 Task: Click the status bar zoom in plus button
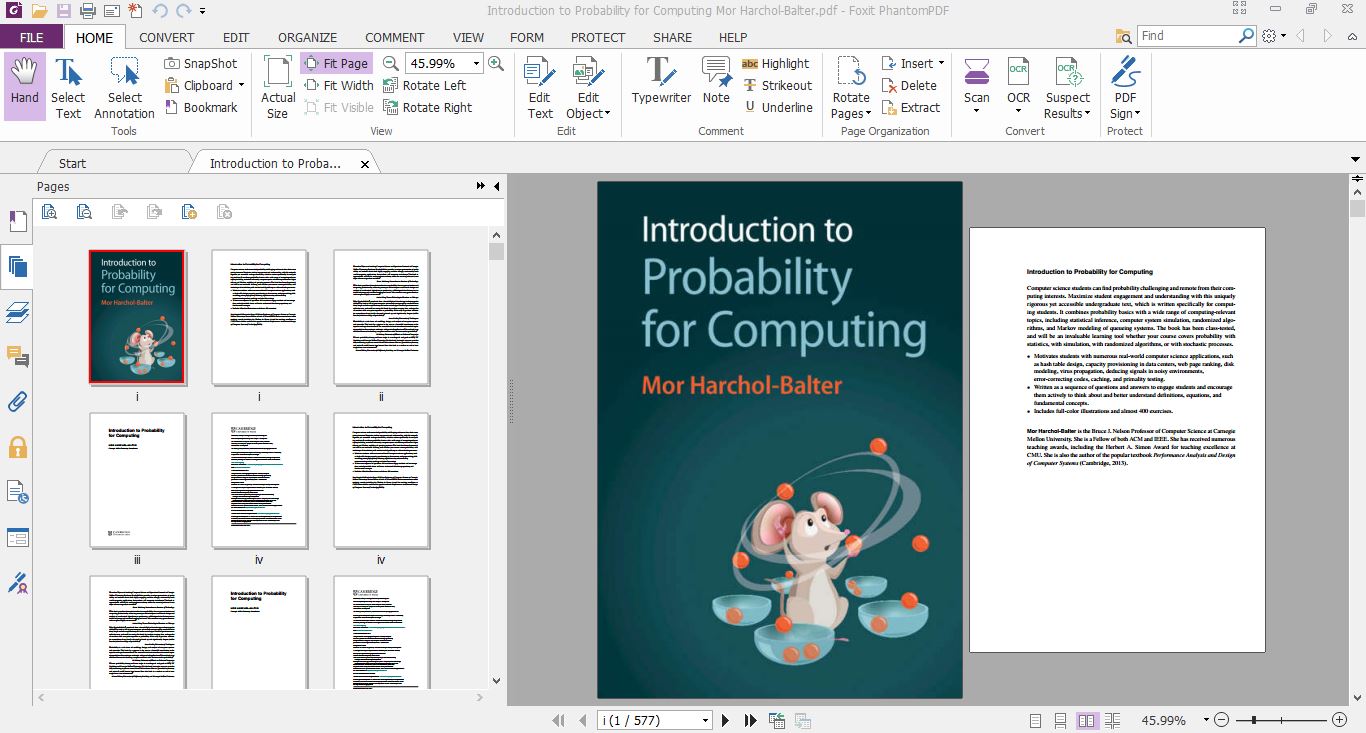click(1340, 720)
